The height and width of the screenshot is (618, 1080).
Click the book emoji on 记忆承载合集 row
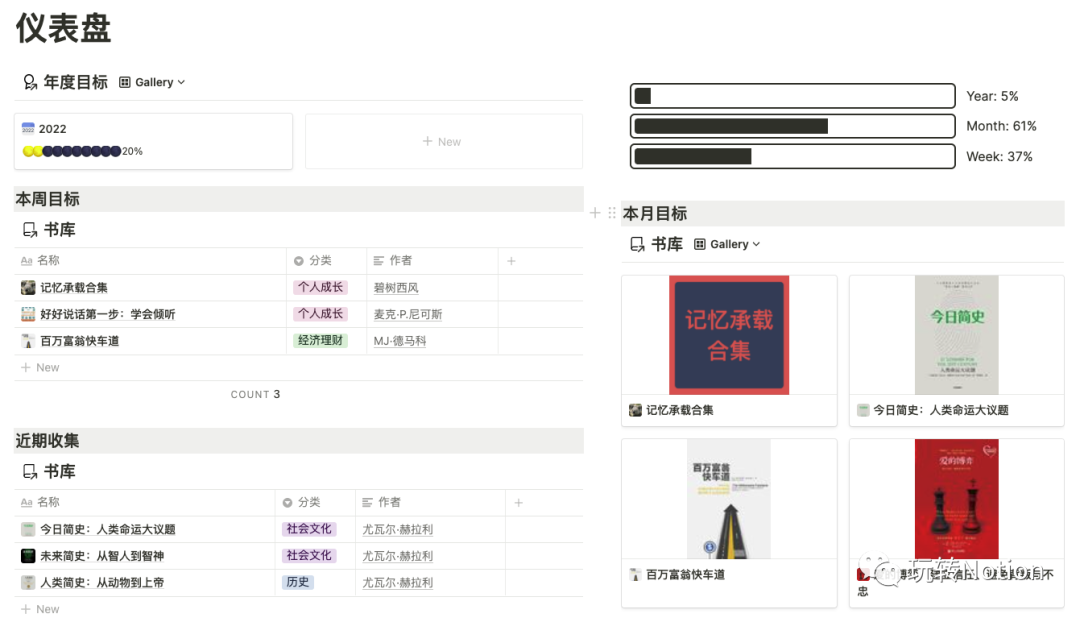(x=28, y=287)
